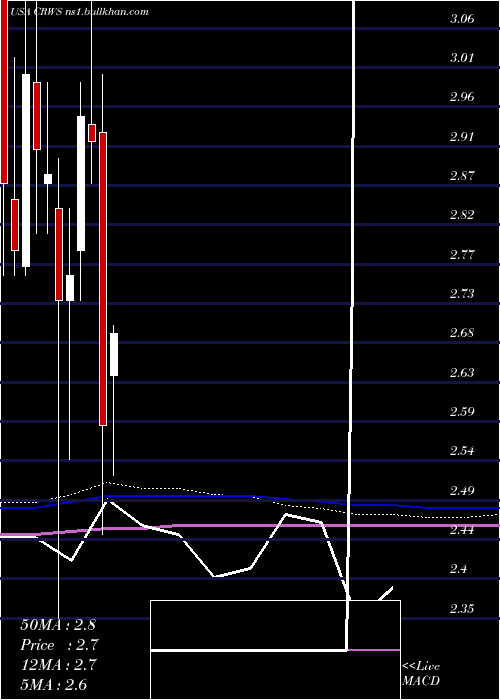The width and height of the screenshot is (500, 700).
Task: Select the 2.63 price axis label
Action: (462, 372)
